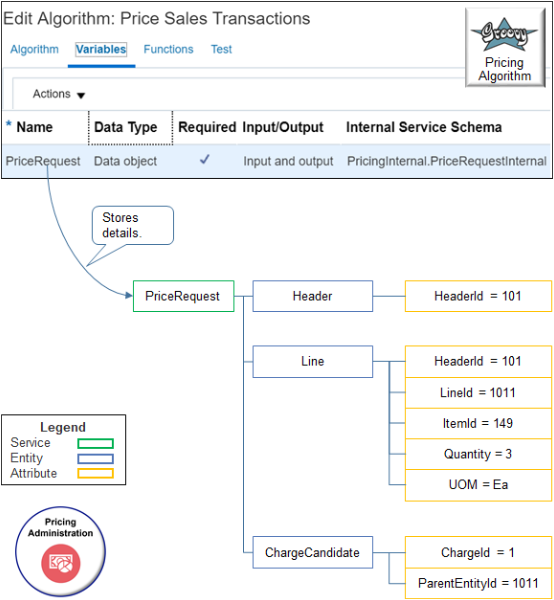Click the Data object cell

(125, 161)
